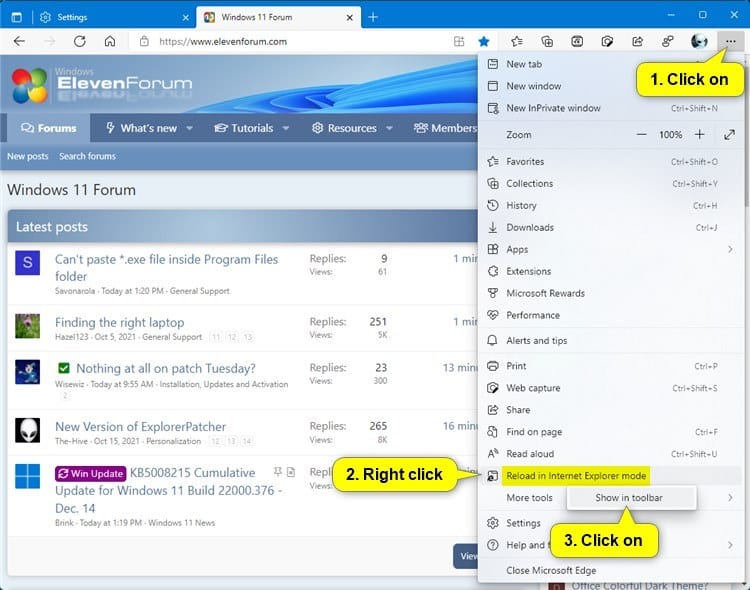Click the pin icon on KB5008215 post

pos(277,472)
